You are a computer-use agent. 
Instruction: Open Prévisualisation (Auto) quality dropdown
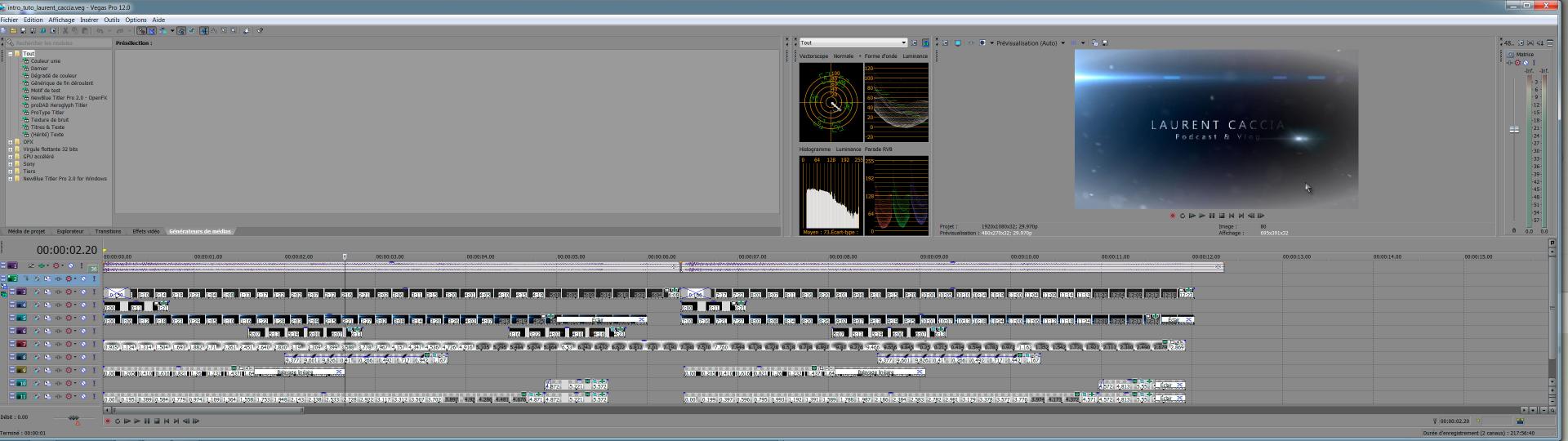[x=1031, y=42]
